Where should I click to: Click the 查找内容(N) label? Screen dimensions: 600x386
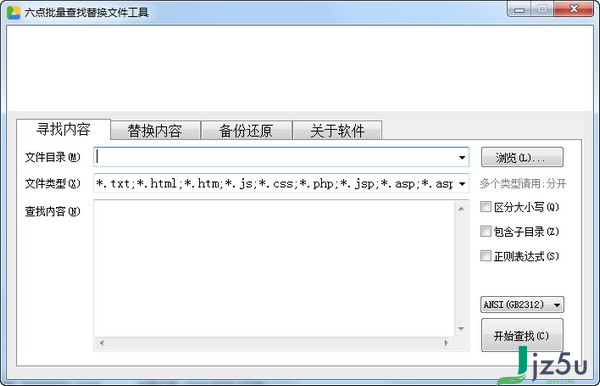coord(53,211)
